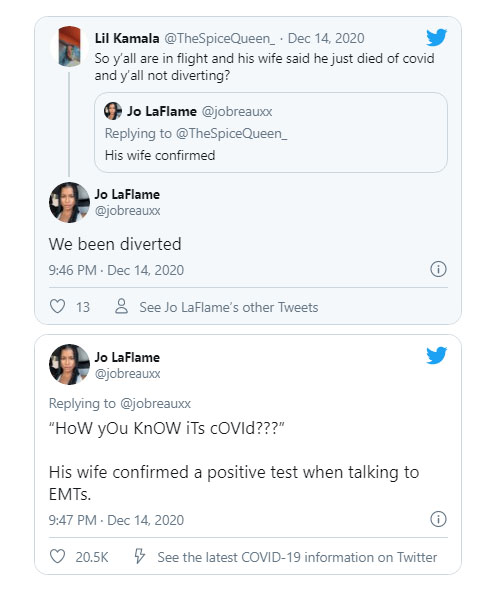Viewport: 482px width, 589px height.
Task: Open the Replying to @jobreauxx link
Action: point(120,403)
